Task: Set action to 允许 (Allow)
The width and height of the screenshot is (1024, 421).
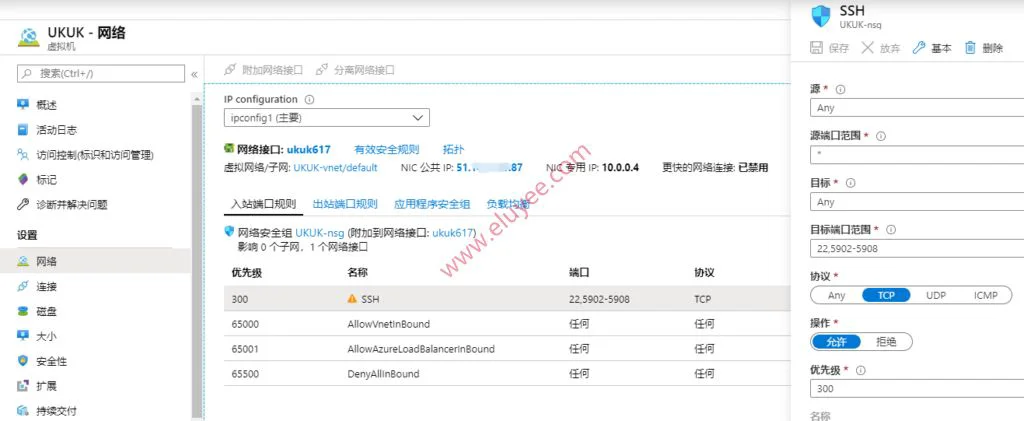Action: click(x=836, y=342)
